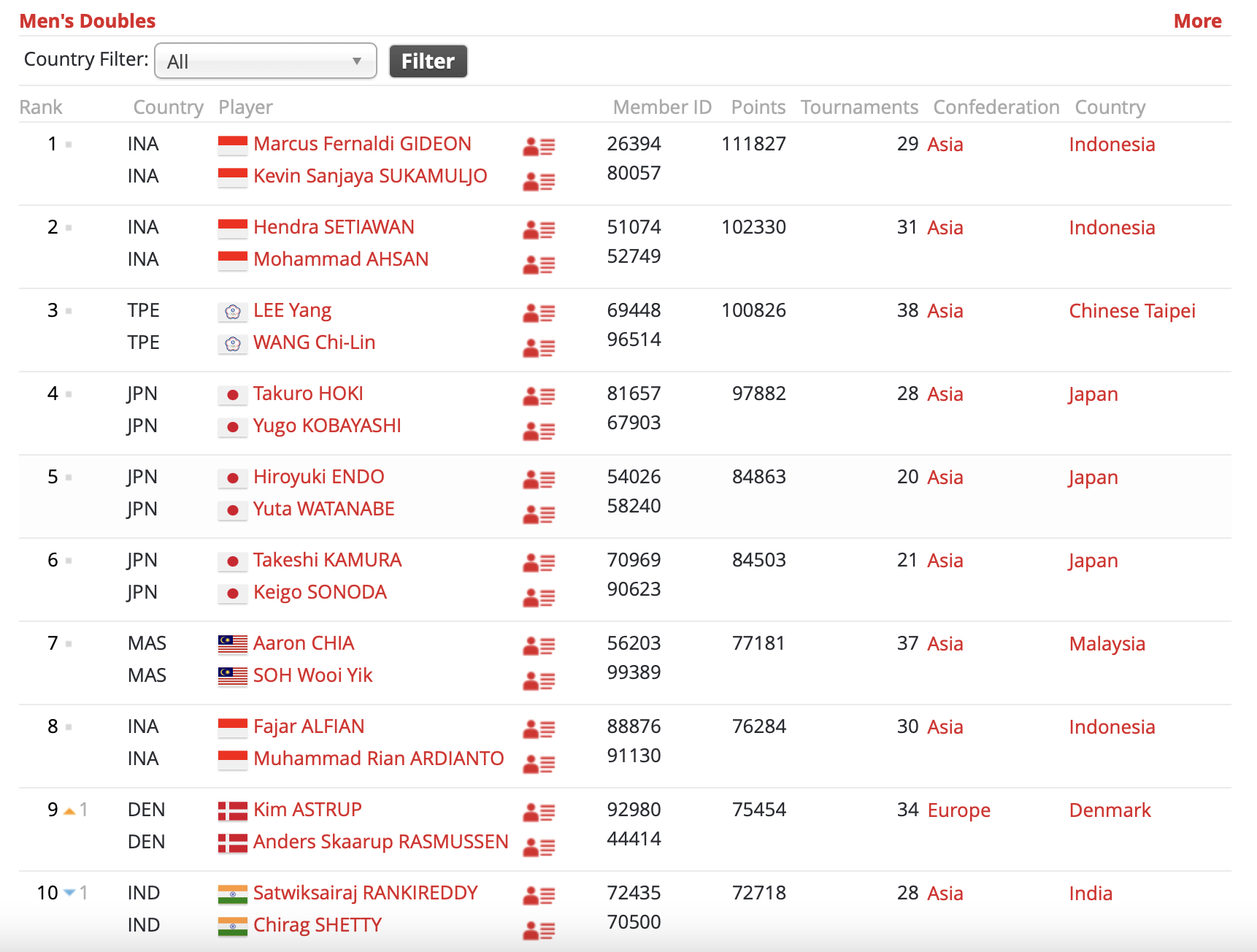Open player SOH Wooi Yik
Image resolution: width=1257 pixels, height=952 pixels.
click(312, 675)
